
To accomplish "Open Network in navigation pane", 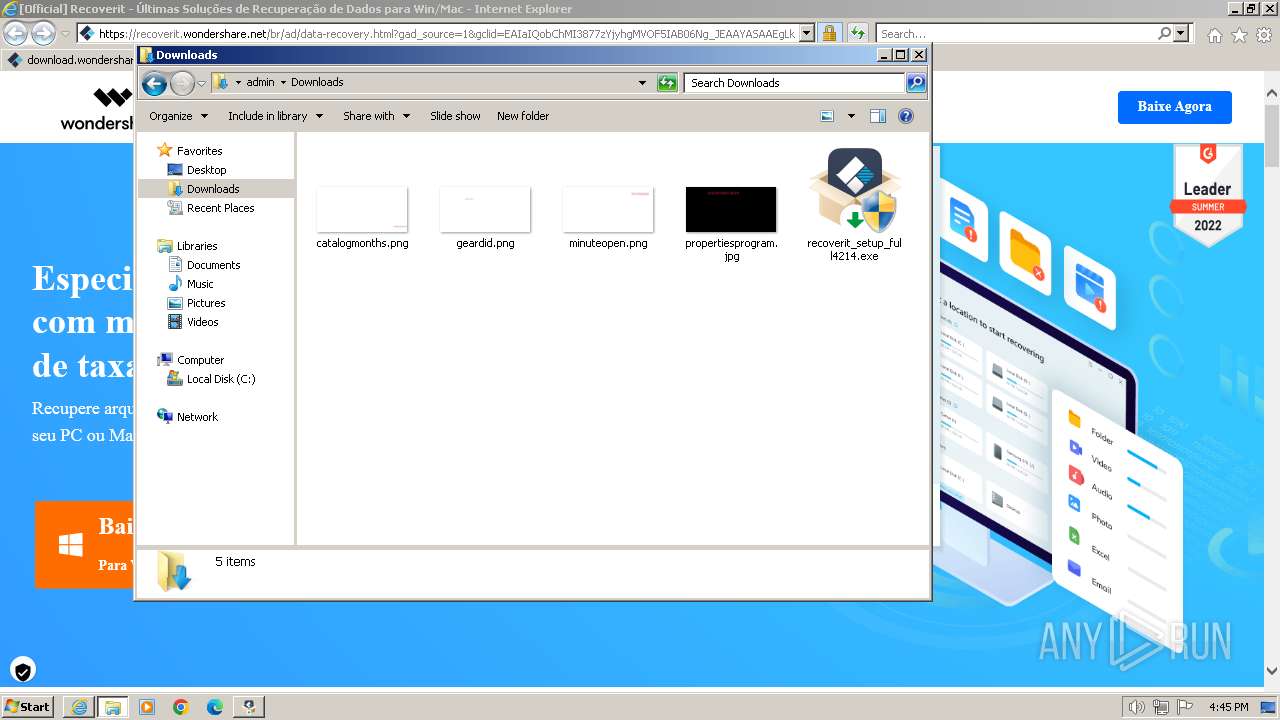I will click(197, 417).
